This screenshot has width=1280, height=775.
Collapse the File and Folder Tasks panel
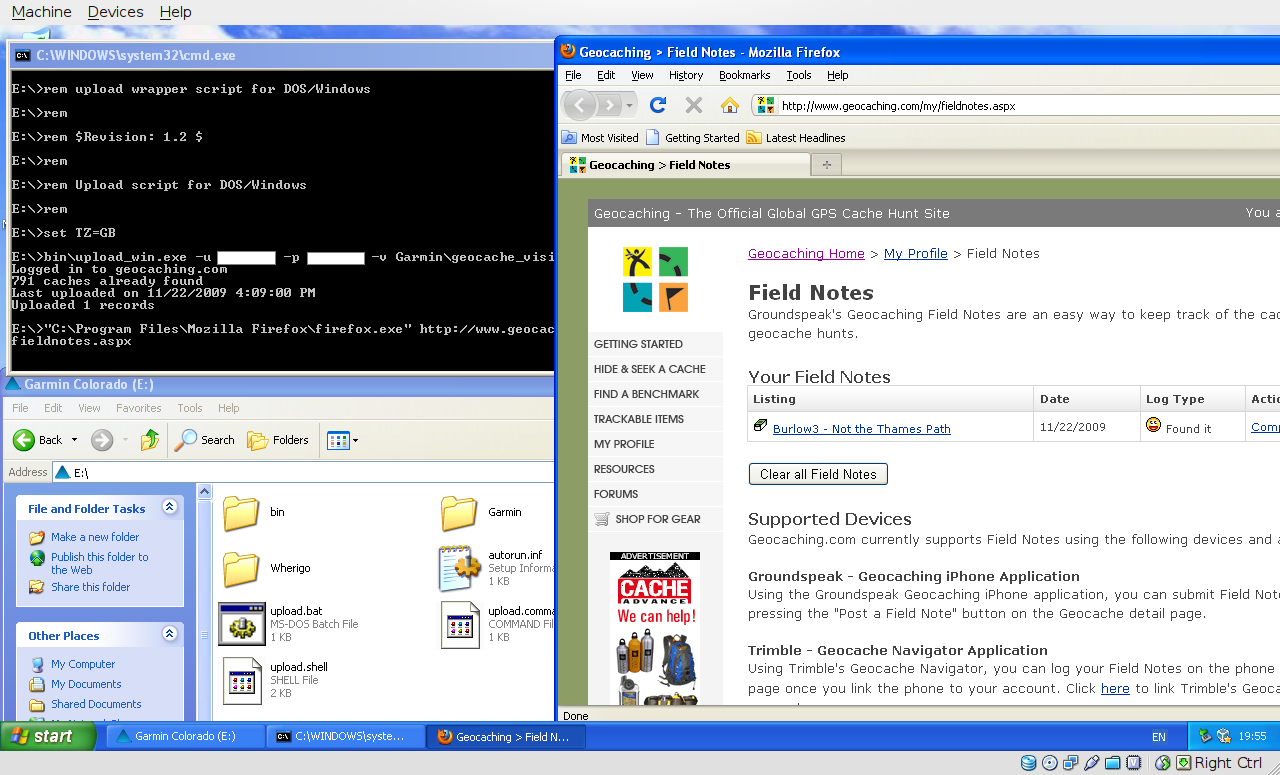tap(169, 508)
